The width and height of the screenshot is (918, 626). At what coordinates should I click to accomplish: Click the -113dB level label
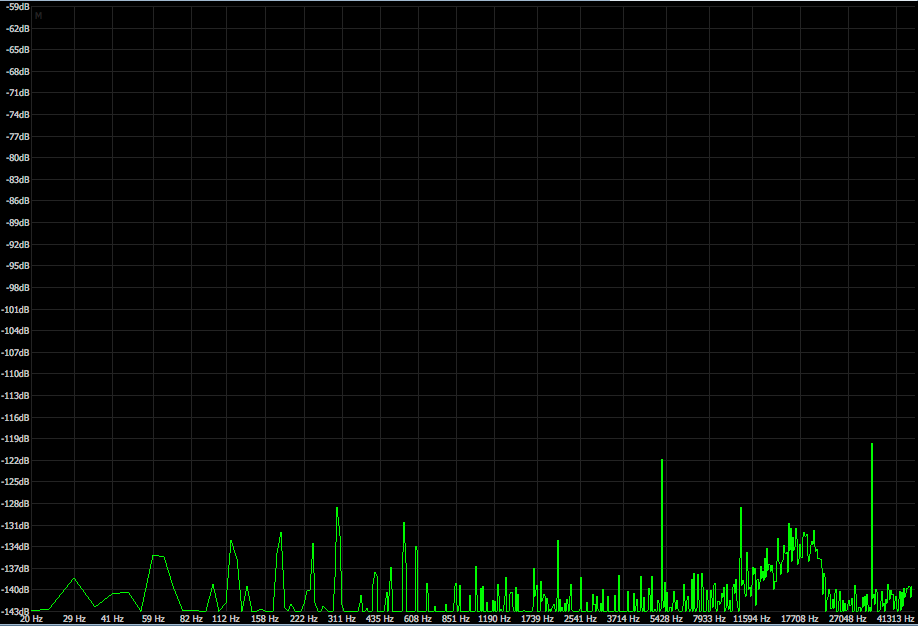(16, 396)
